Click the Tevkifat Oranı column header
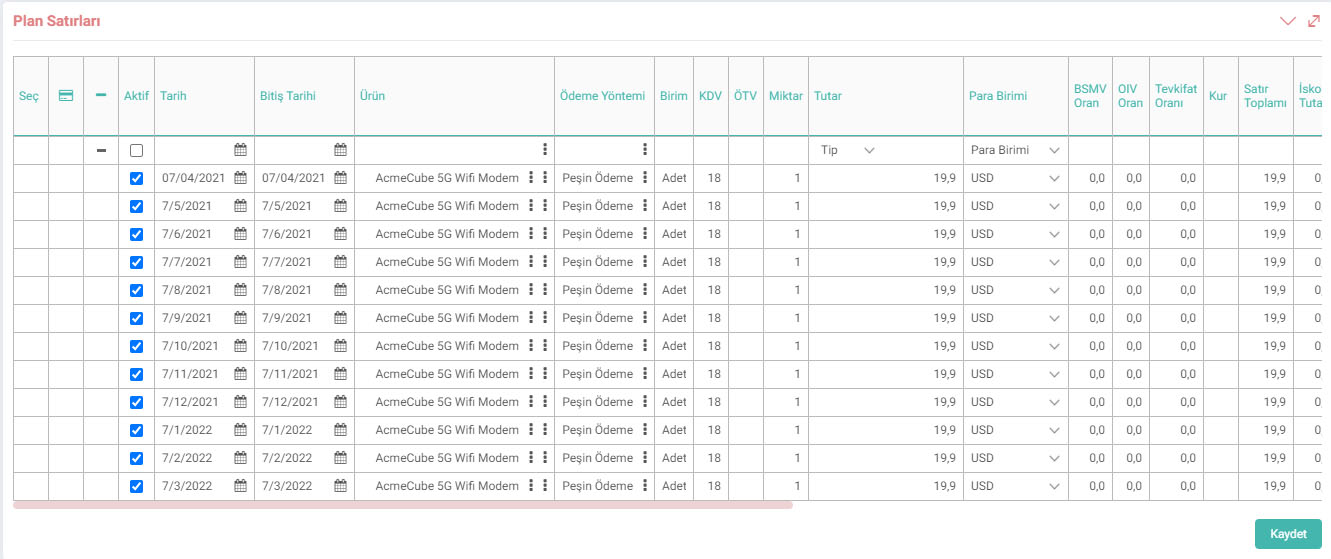Image resolution: width=1331 pixels, height=559 pixels. 1176,96
